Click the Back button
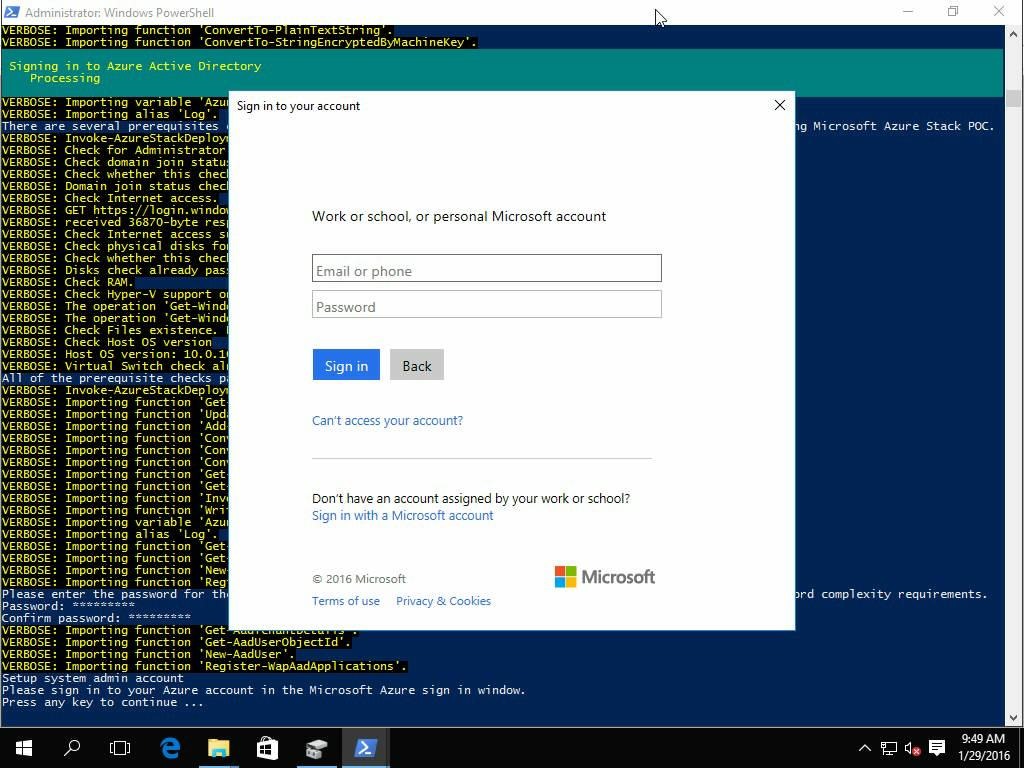Image resolution: width=1024 pixels, height=768 pixels. coord(416,366)
